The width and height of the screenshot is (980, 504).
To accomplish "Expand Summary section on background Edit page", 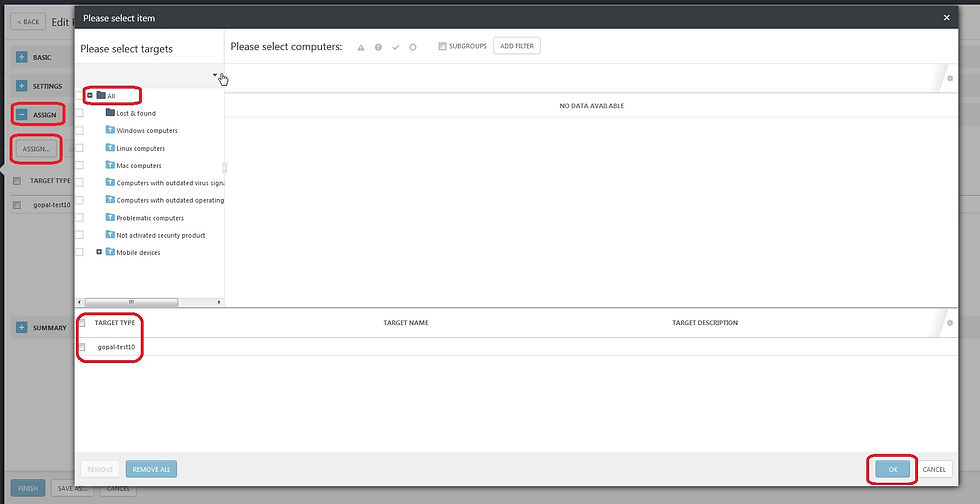I will point(22,328).
